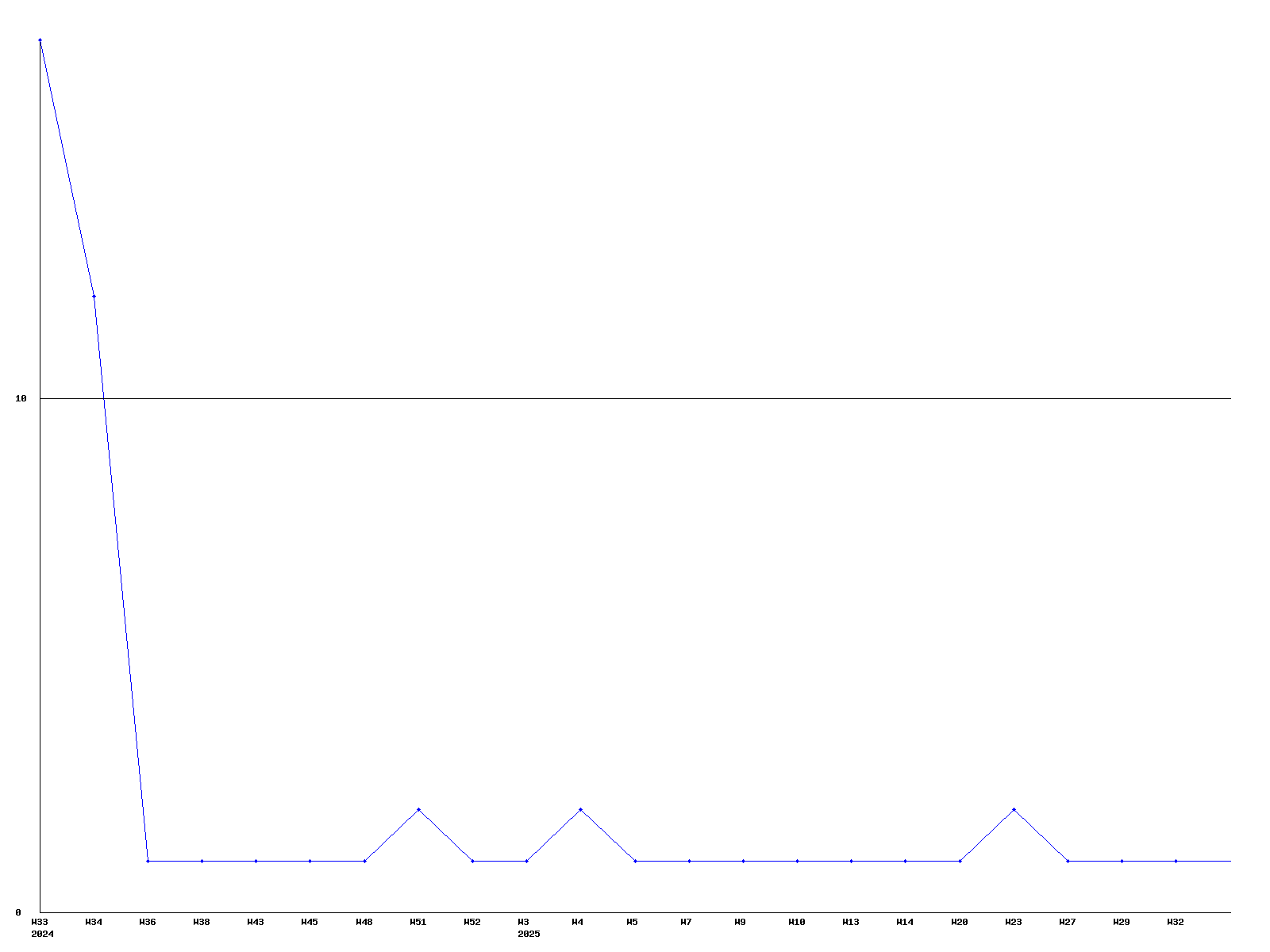Select the peak data point above W23
This screenshot has height=952, width=1270.
[1014, 809]
